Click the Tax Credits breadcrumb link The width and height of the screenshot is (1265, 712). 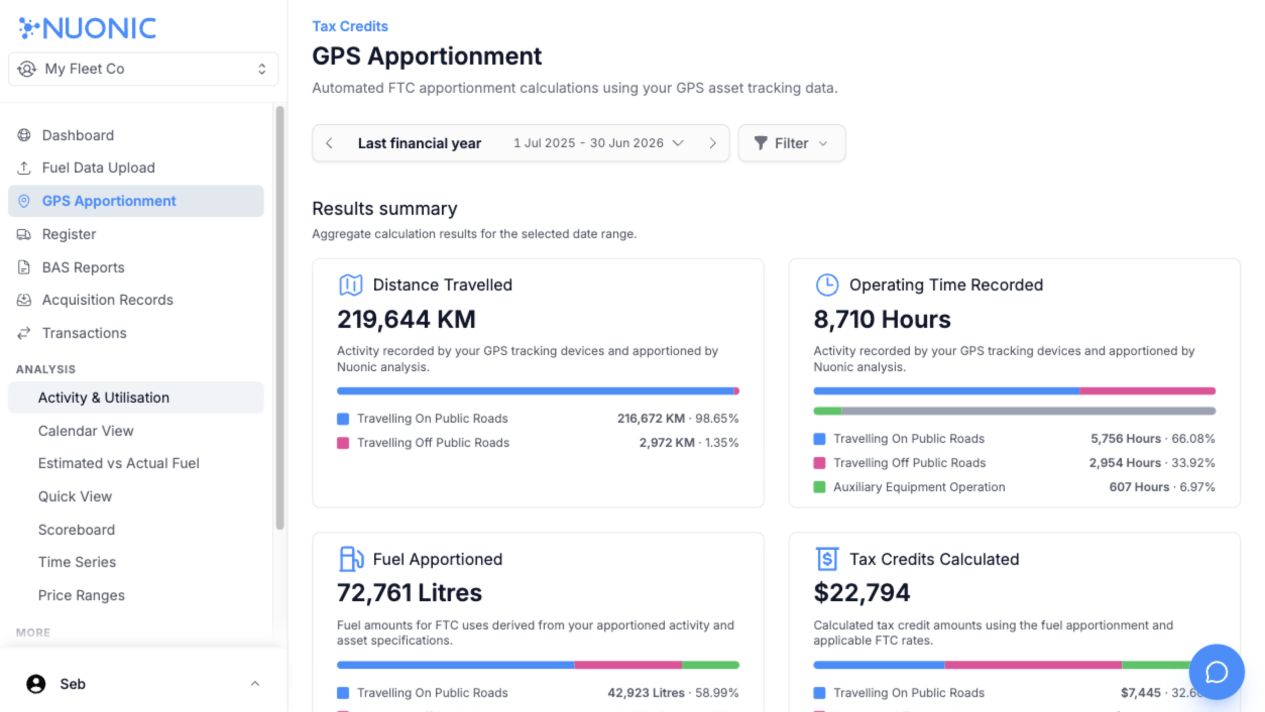pyautogui.click(x=350, y=26)
